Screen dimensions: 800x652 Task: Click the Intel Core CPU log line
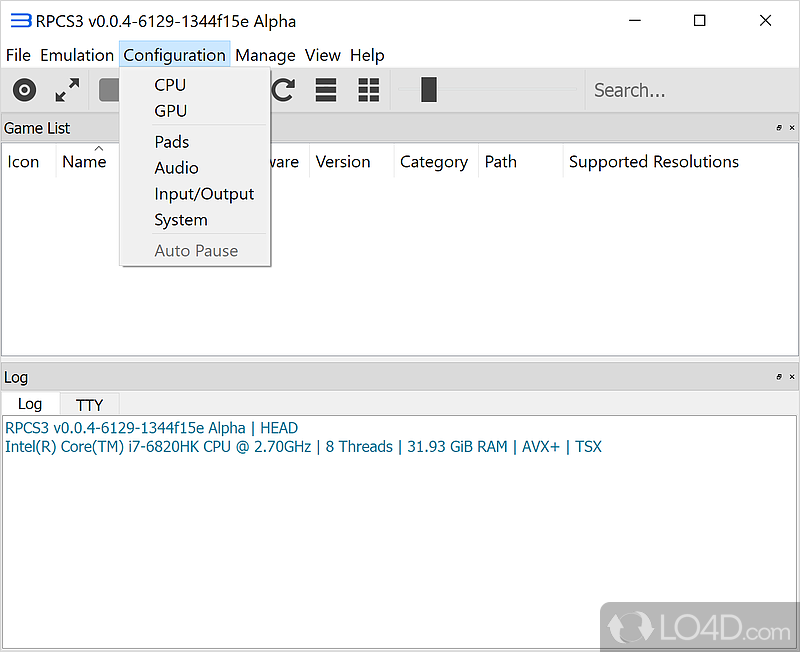tap(303, 447)
